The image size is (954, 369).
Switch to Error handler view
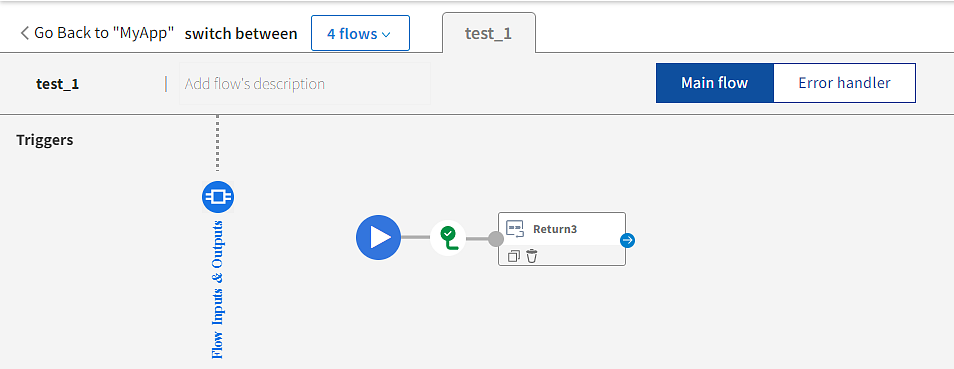click(x=844, y=83)
